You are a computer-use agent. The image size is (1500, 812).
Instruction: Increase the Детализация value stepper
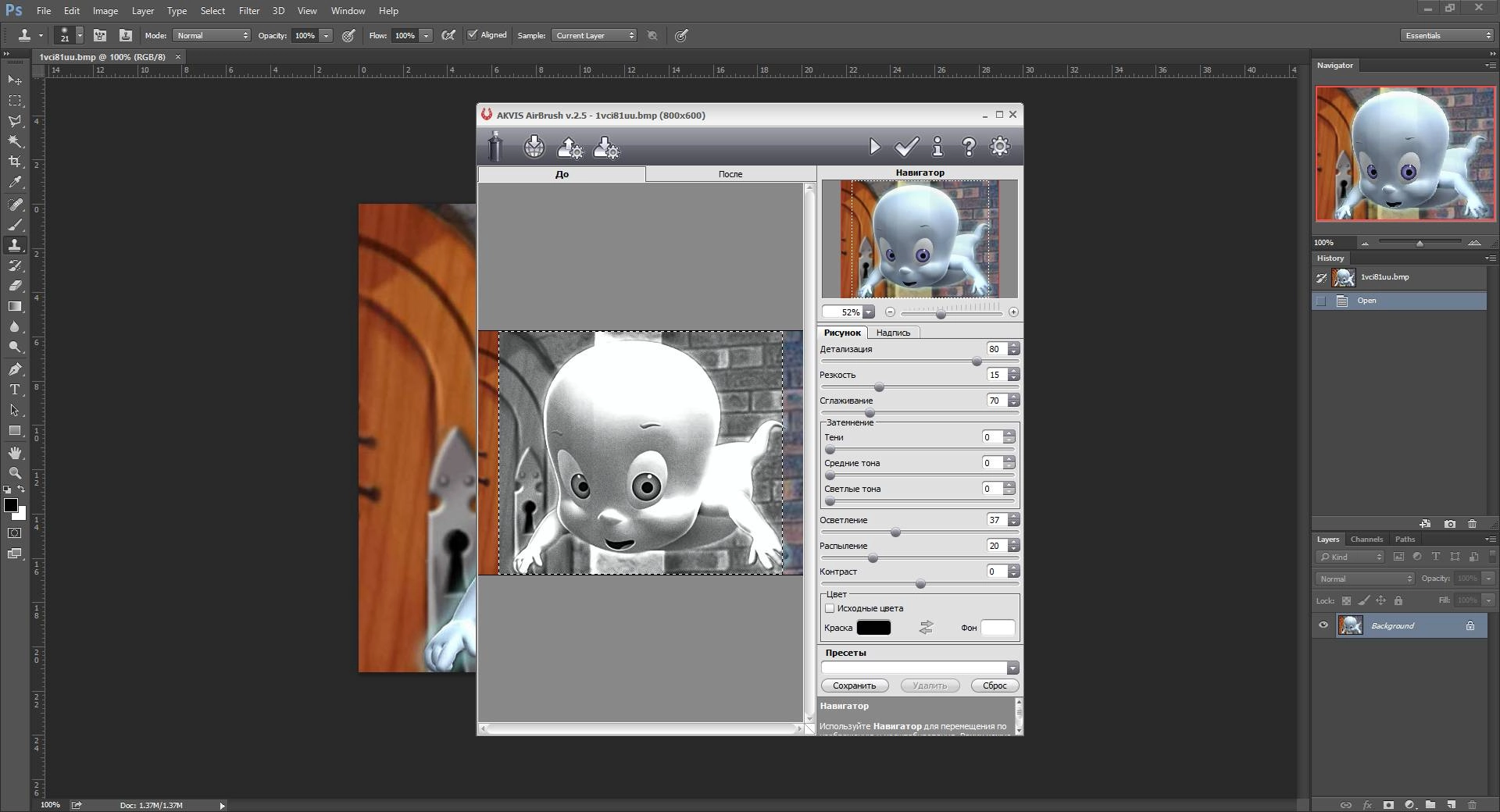coord(1013,346)
